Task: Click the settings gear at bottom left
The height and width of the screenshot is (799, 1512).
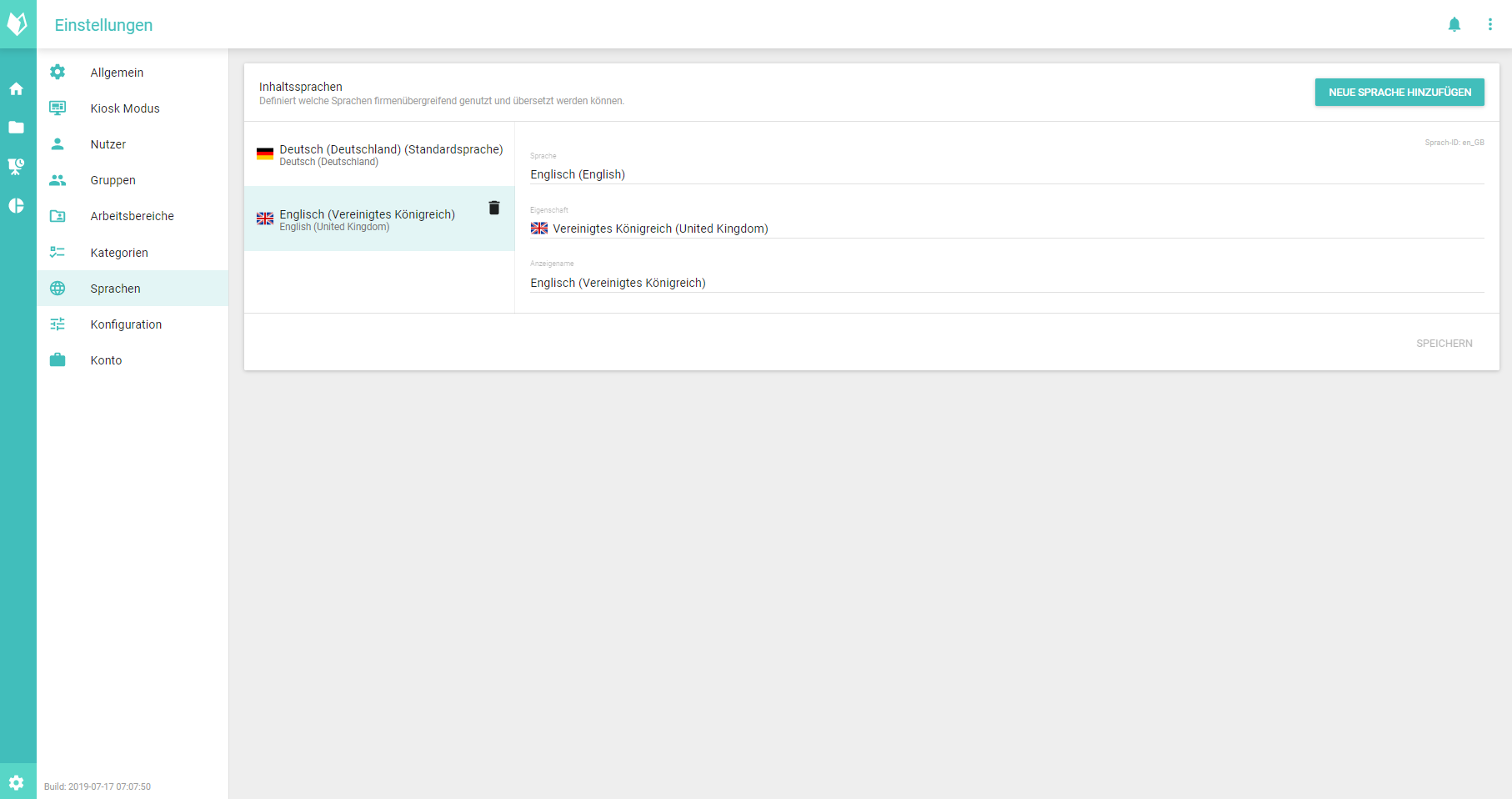Action: [x=17, y=782]
